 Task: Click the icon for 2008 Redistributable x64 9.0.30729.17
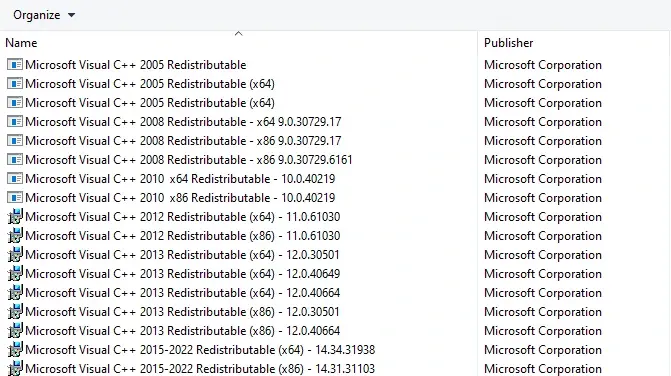click(15, 121)
